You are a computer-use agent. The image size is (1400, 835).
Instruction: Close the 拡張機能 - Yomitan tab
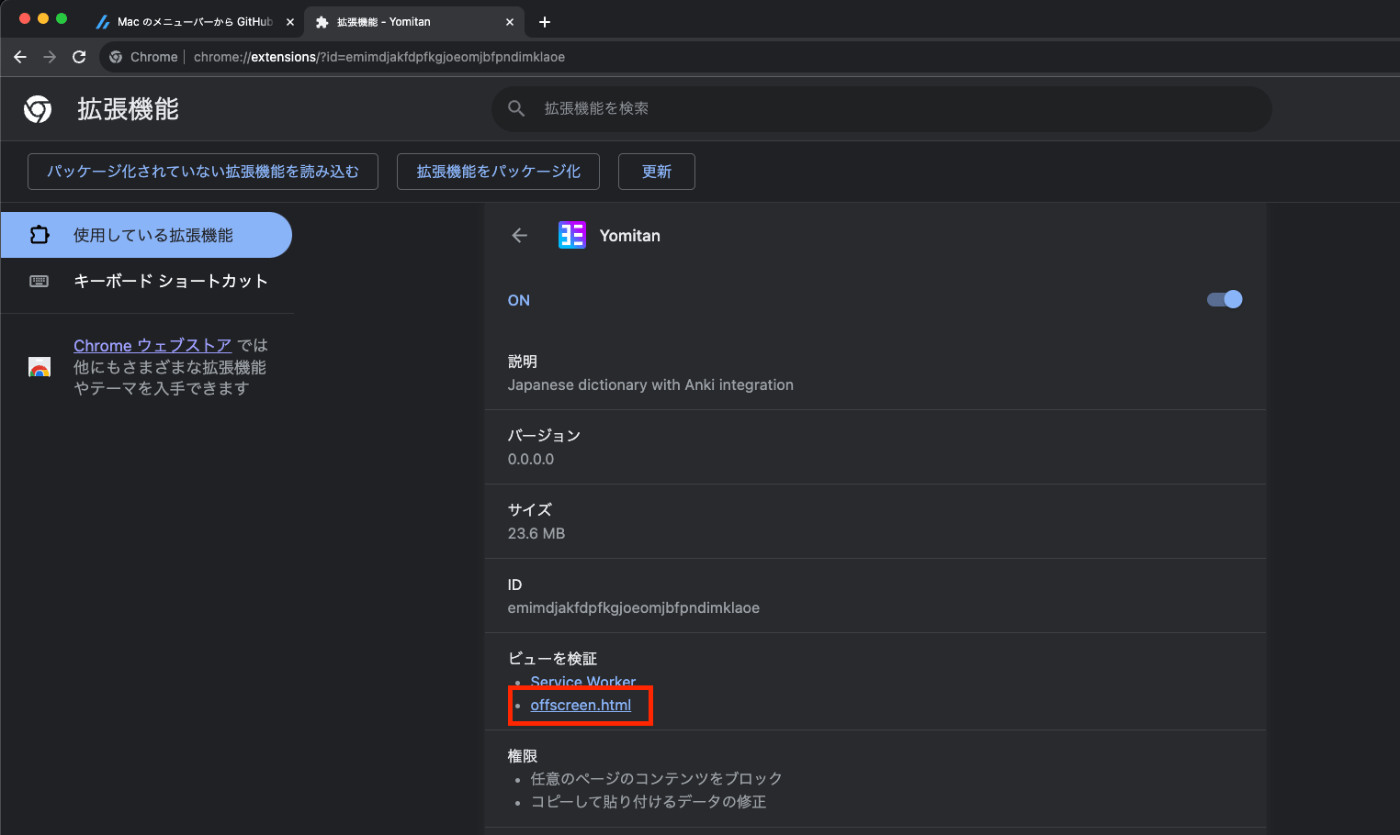(x=510, y=22)
